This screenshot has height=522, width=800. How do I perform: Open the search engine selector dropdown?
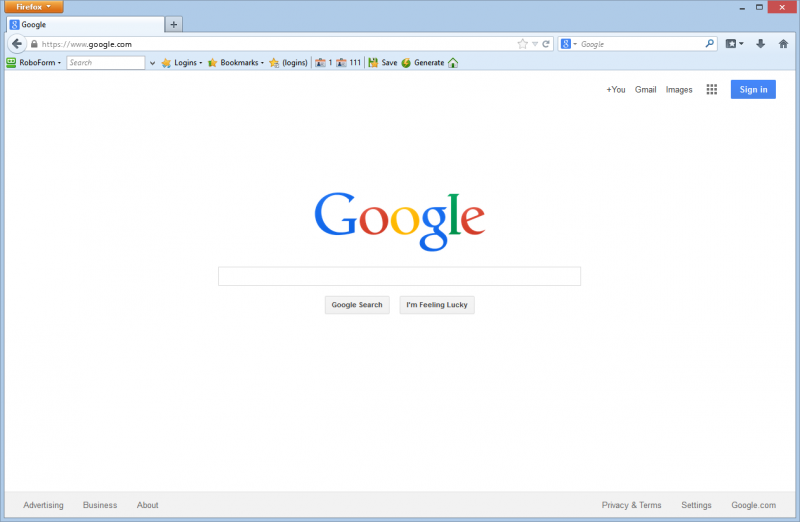pyautogui.click(x=568, y=44)
